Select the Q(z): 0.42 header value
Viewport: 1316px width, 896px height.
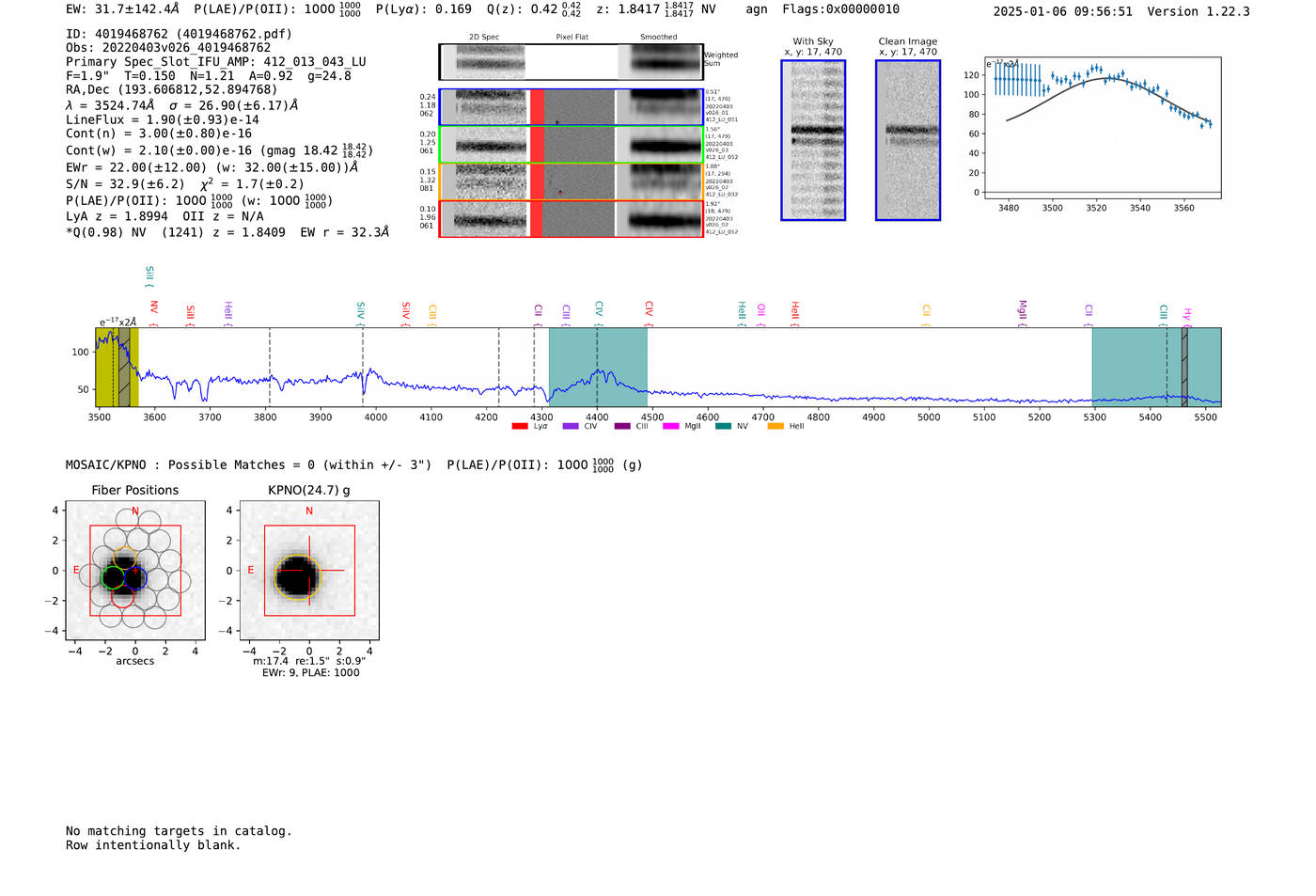534,9
